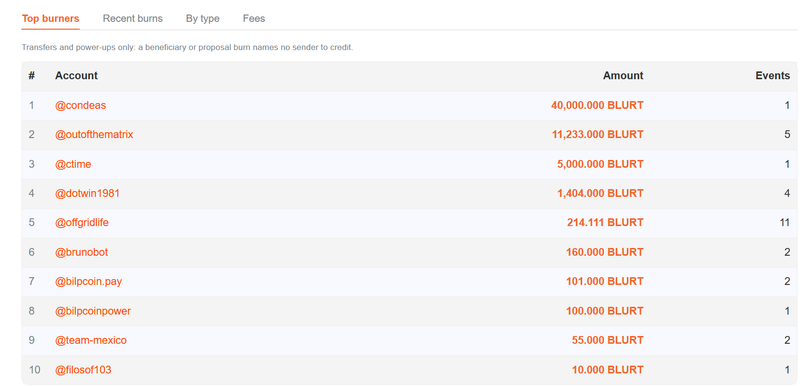This screenshot has width=800, height=387.
Task: Open the @outofthematrix account link
Action: pyautogui.click(x=94, y=135)
